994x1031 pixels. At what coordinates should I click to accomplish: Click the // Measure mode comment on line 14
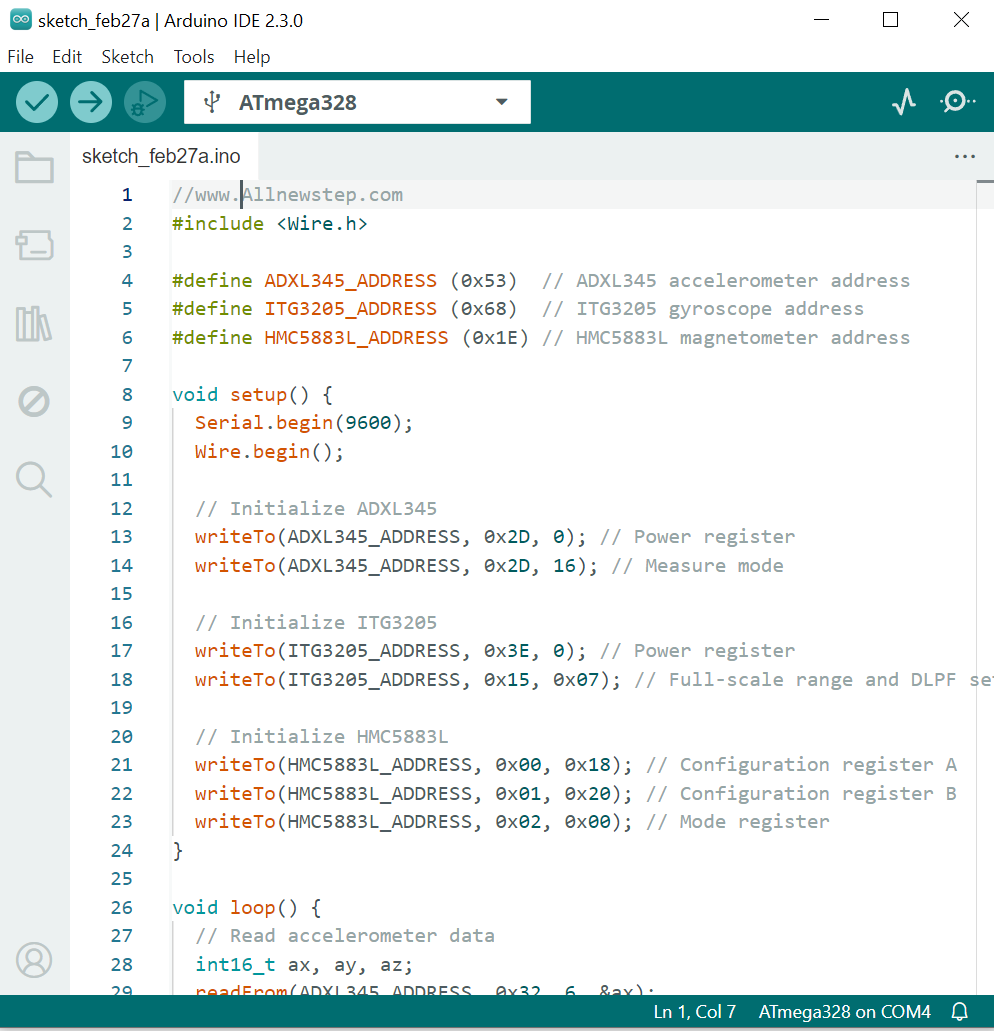[698, 565]
